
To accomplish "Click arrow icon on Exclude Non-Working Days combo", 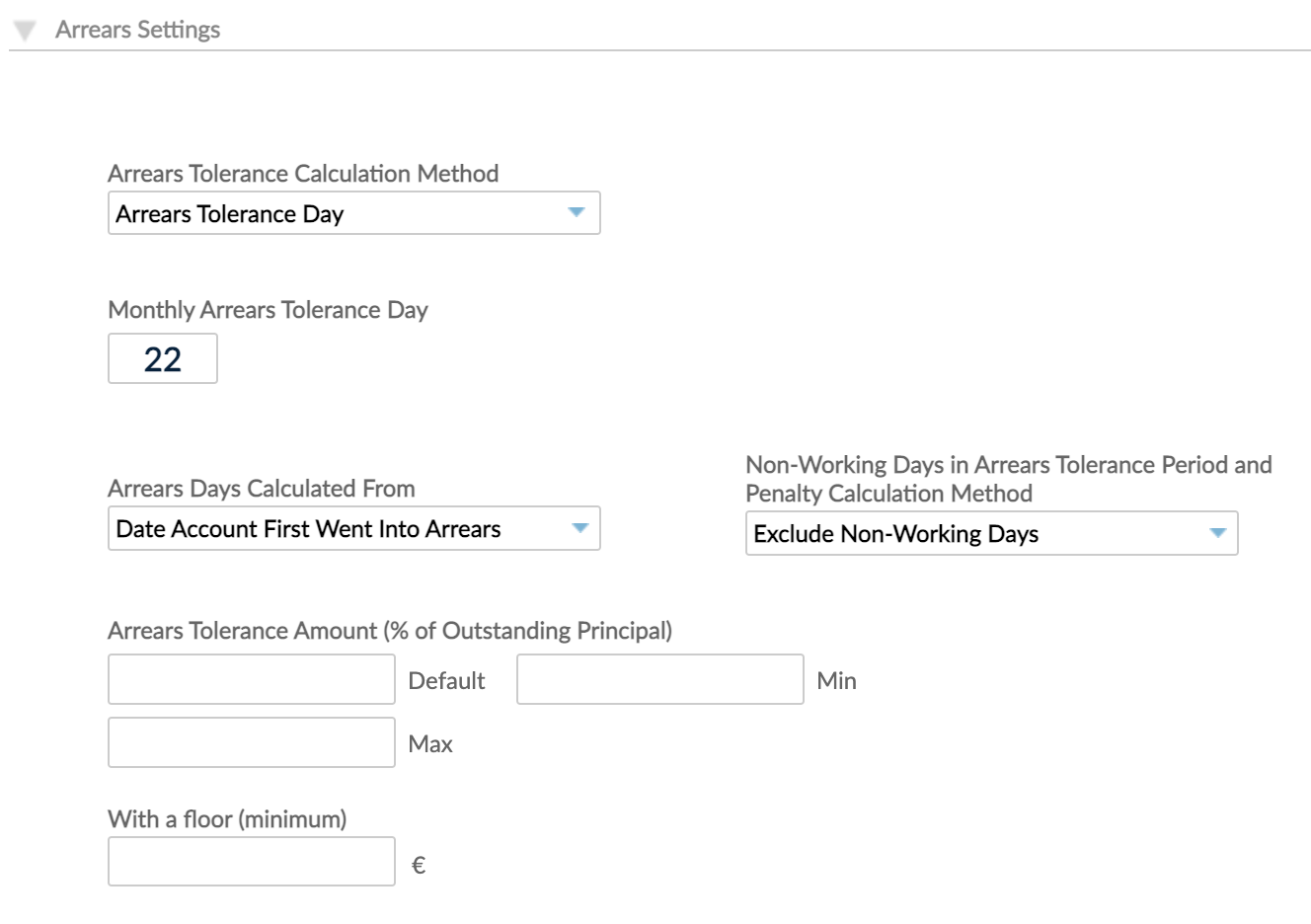I will click(1218, 533).
